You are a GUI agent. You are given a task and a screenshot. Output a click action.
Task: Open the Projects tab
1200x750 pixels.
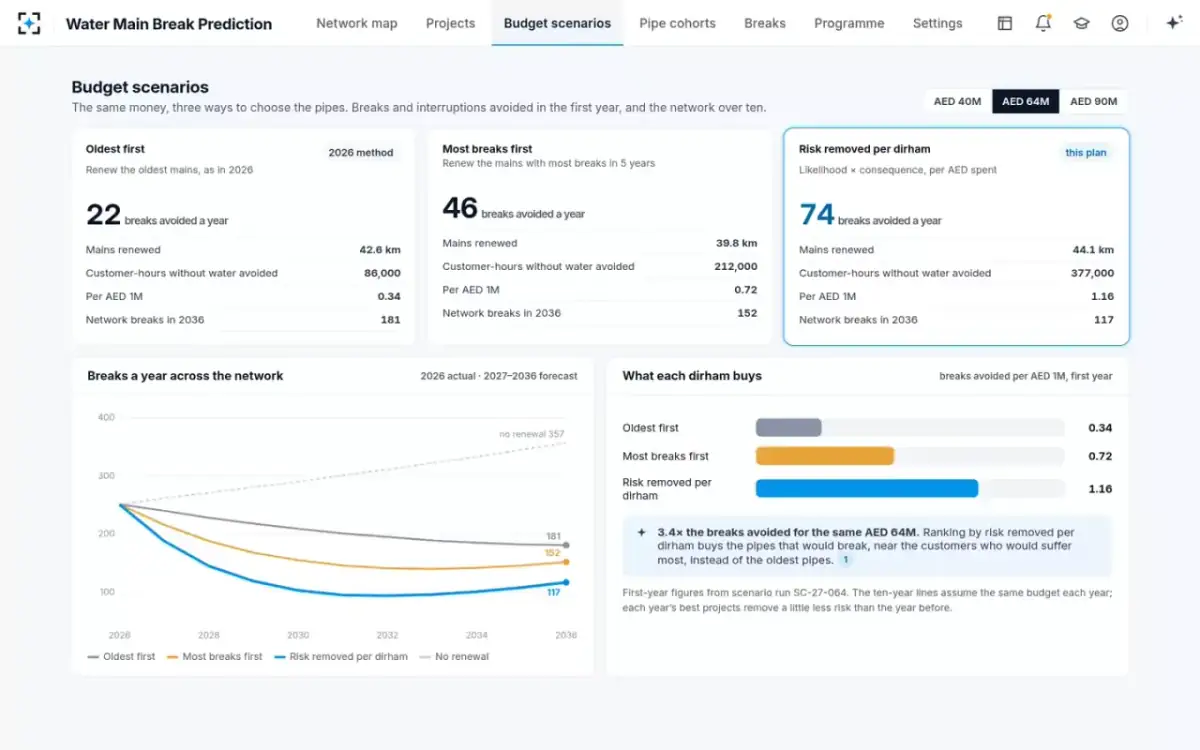451,23
